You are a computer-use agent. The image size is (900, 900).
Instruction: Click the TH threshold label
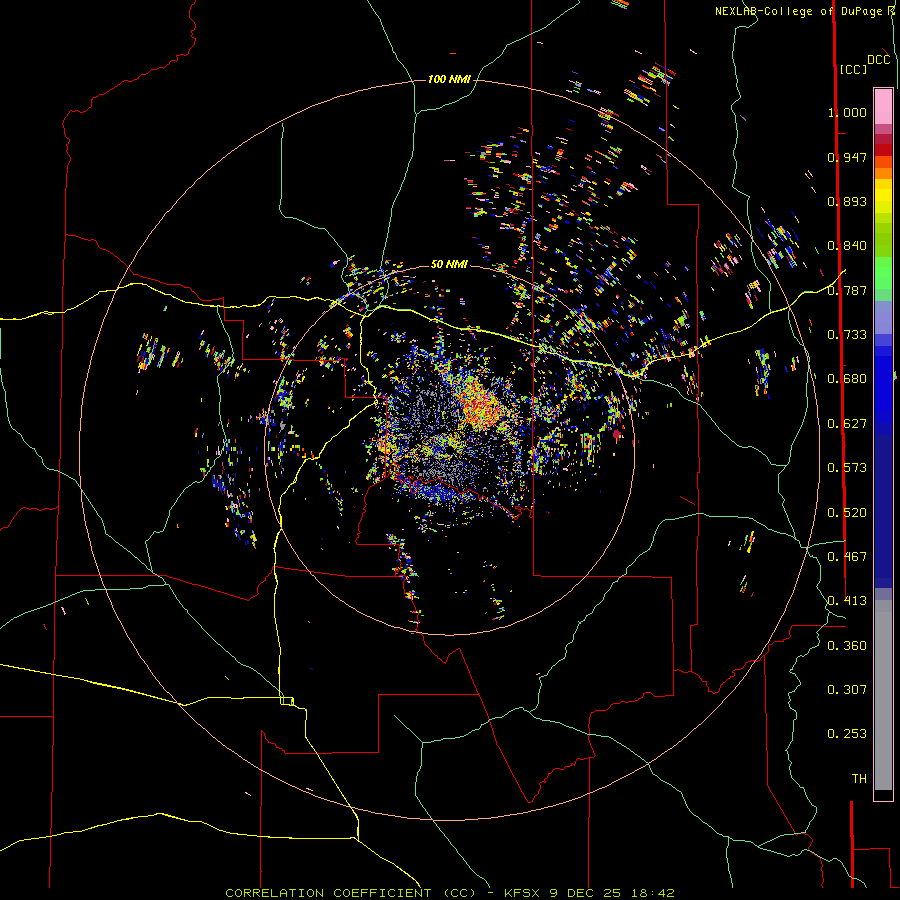859,779
